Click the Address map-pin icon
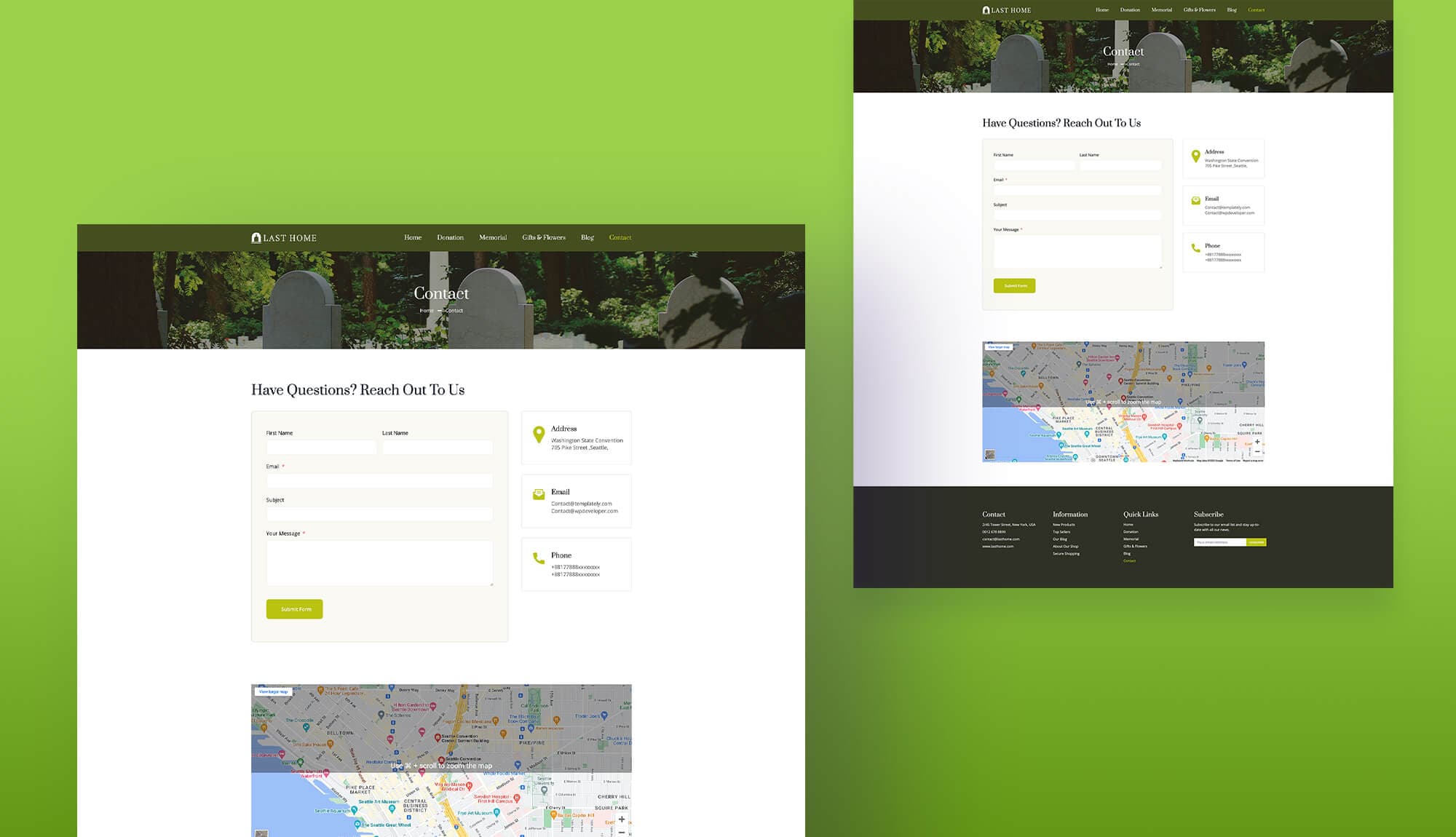 tap(538, 435)
